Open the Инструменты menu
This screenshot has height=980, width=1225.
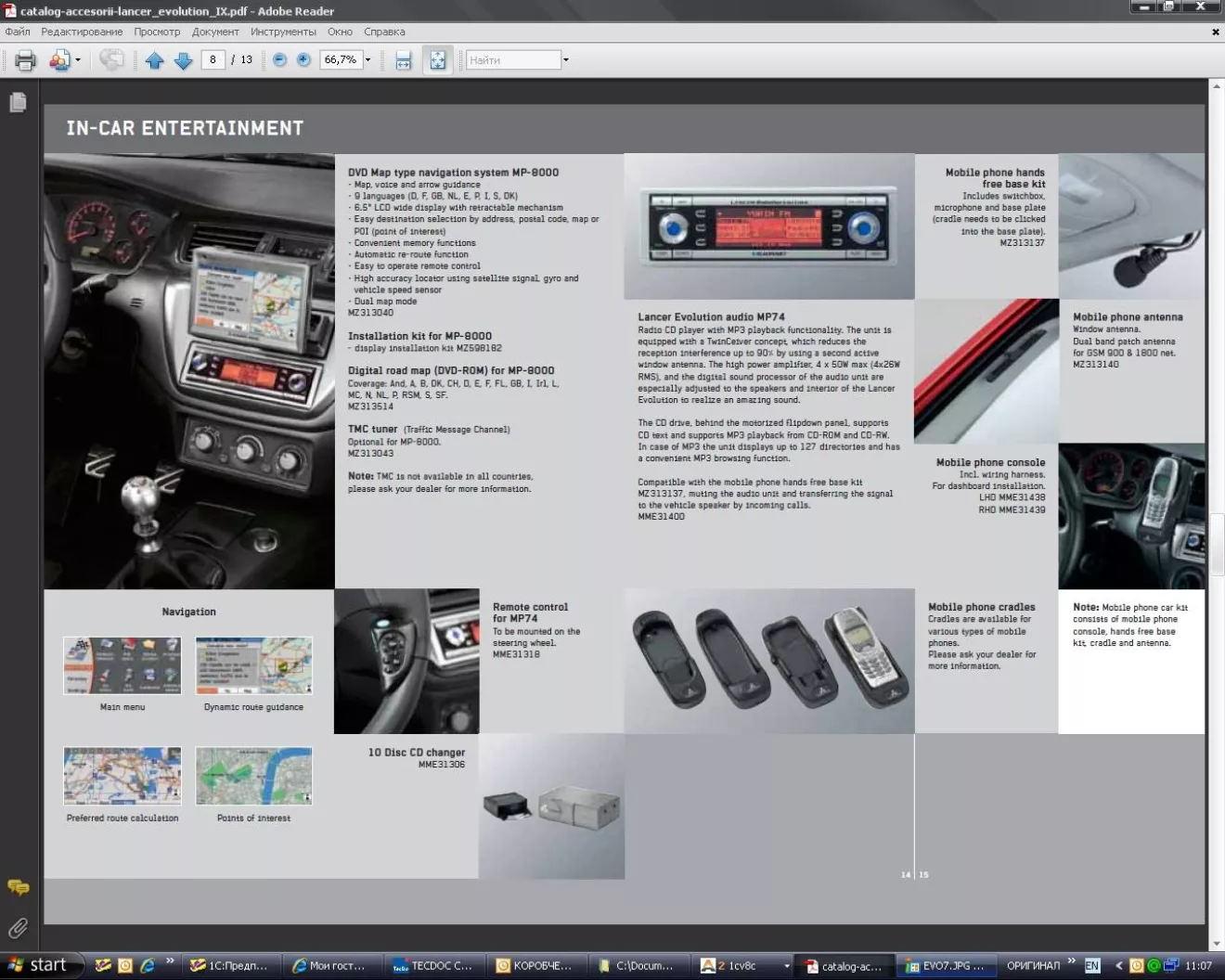[x=283, y=32]
